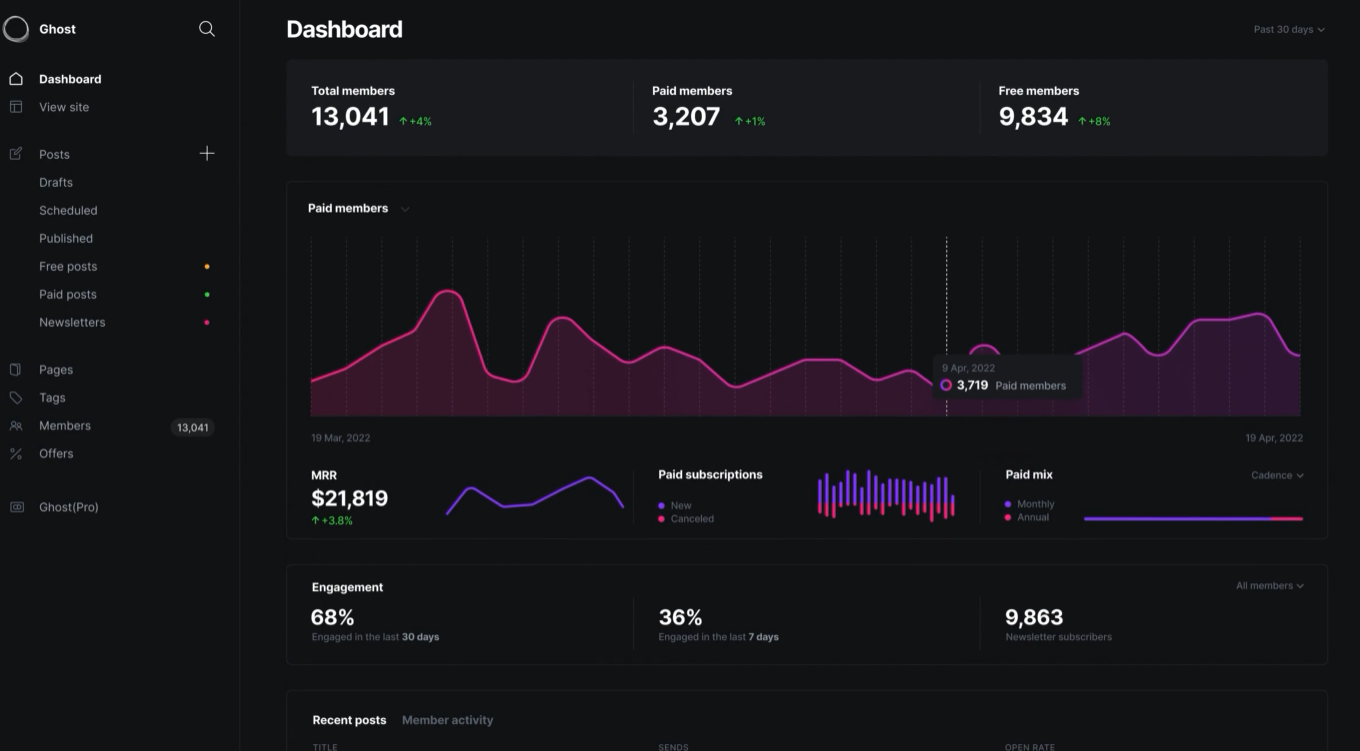Expand the Past 30 days dropdown
The height and width of the screenshot is (751, 1360).
tap(1289, 29)
